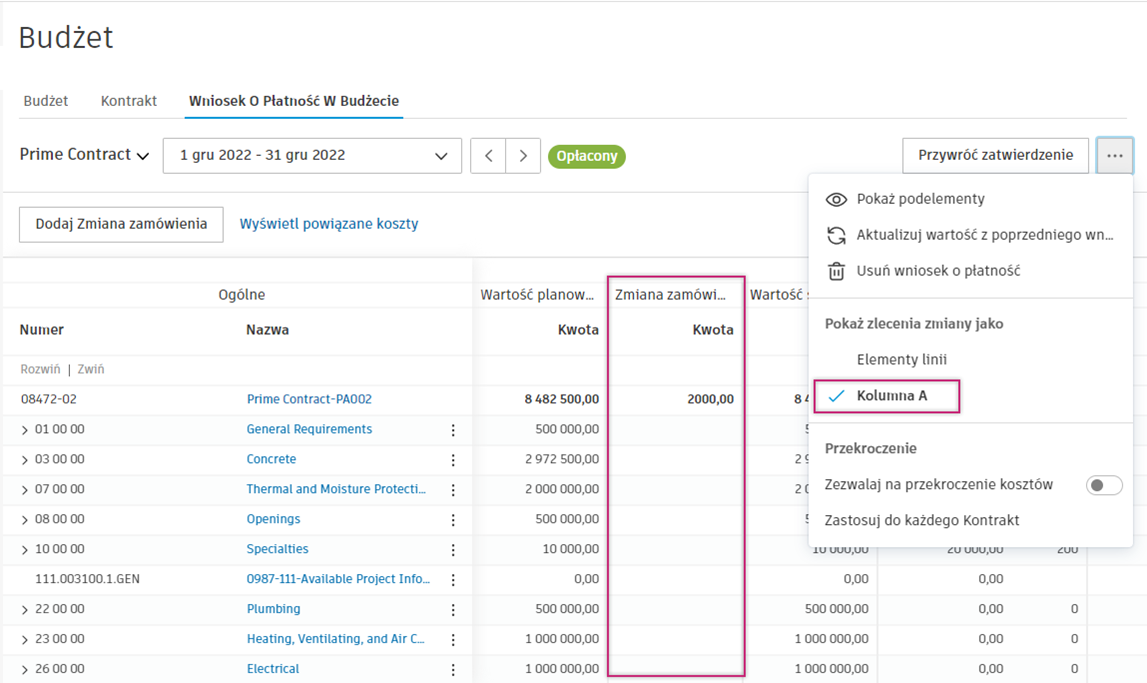This screenshot has height=683, width=1147.
Task: Open row menu for General Requirements
Action: [453, 430]
